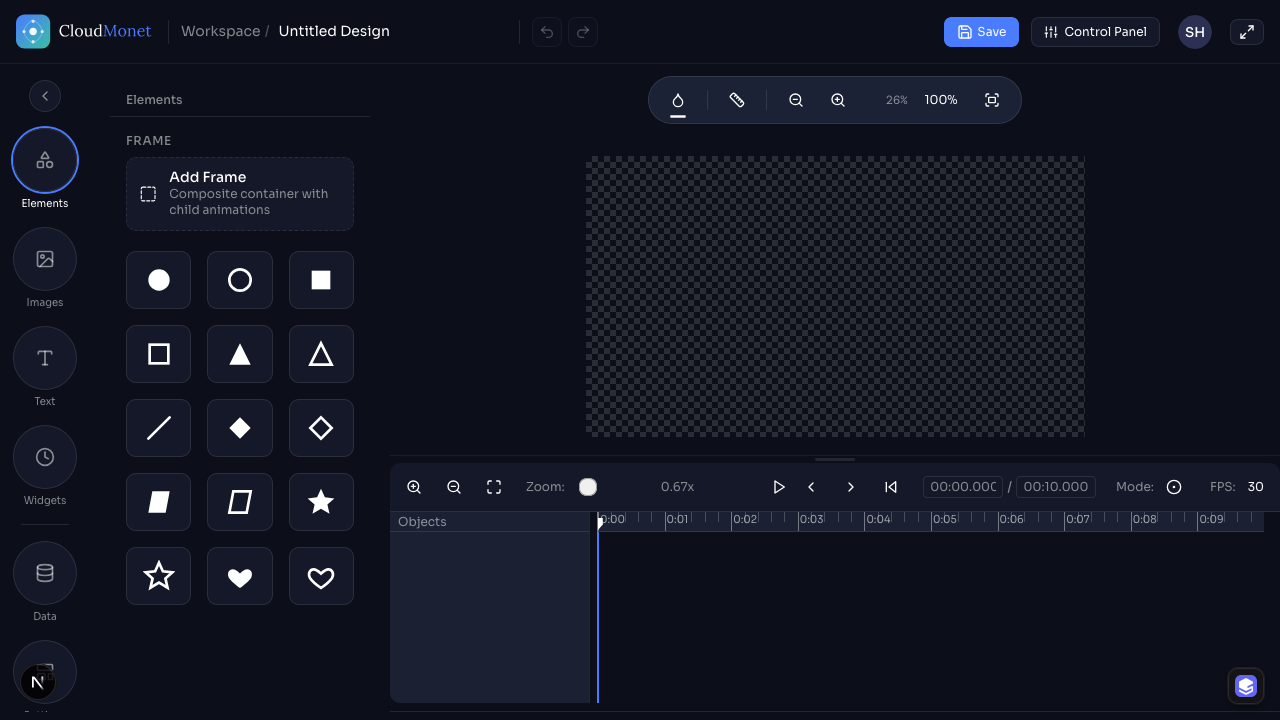Open the Control Panel

[x=1095, y=32]
